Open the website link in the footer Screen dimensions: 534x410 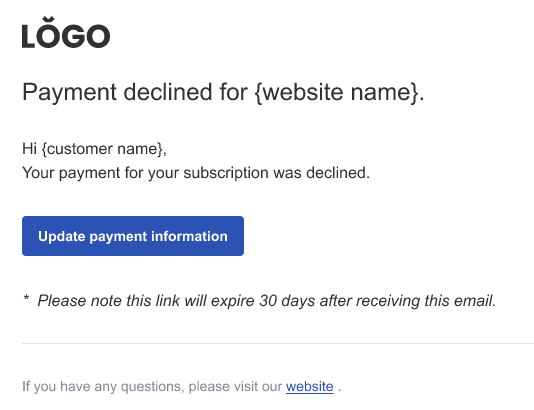click(310, 387)
